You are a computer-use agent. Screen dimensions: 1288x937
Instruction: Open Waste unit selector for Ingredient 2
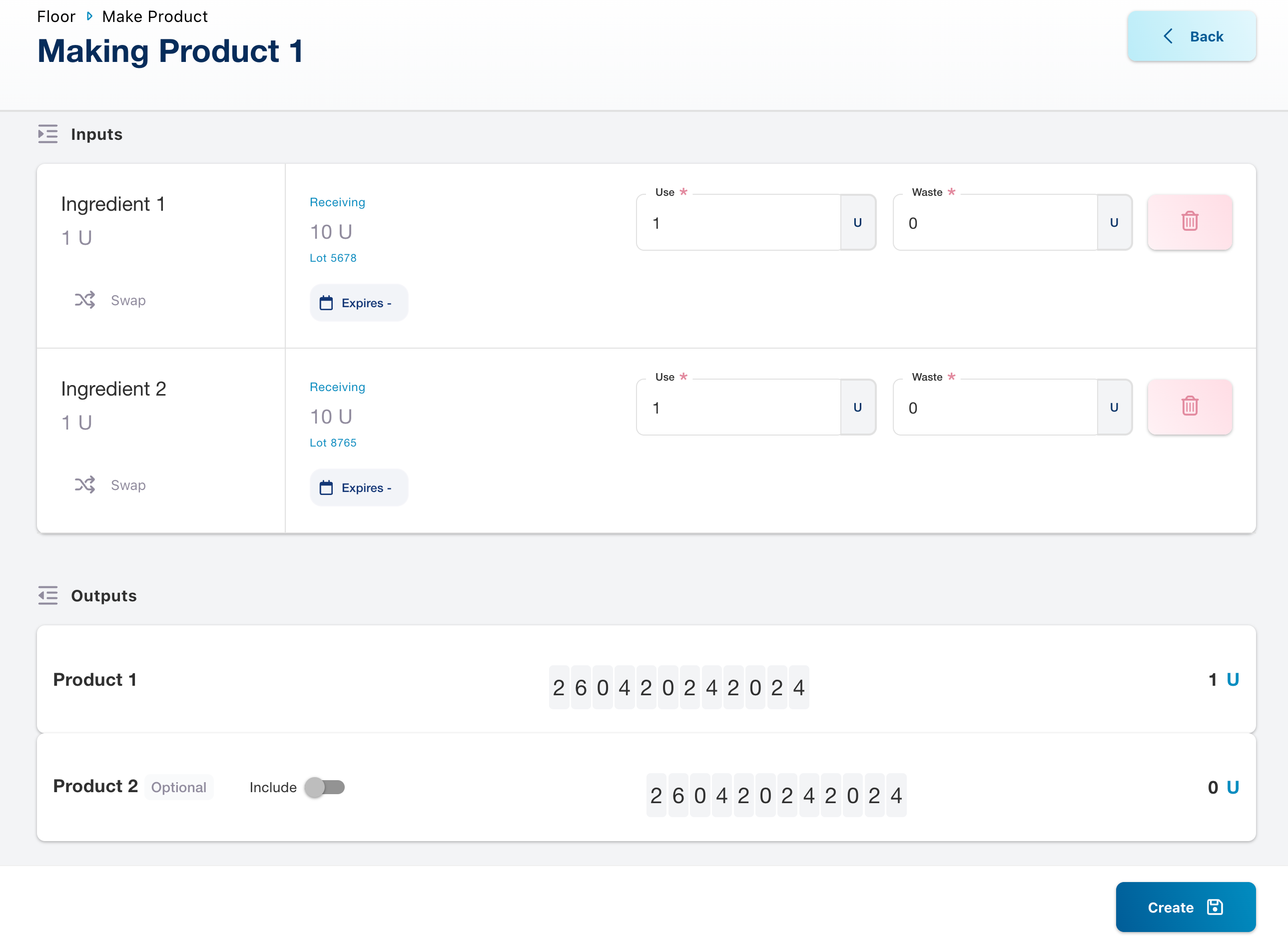click(x=1114, y=407)
